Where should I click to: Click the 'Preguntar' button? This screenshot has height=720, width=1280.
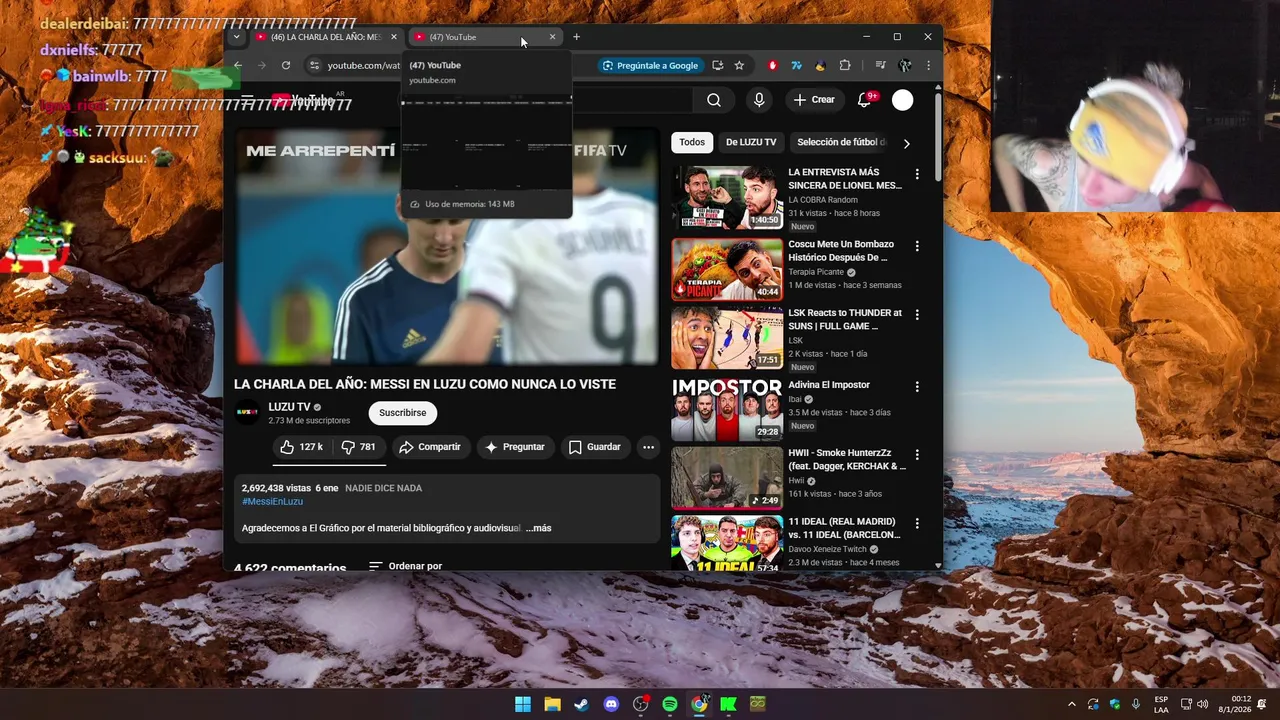click(515, 447)
